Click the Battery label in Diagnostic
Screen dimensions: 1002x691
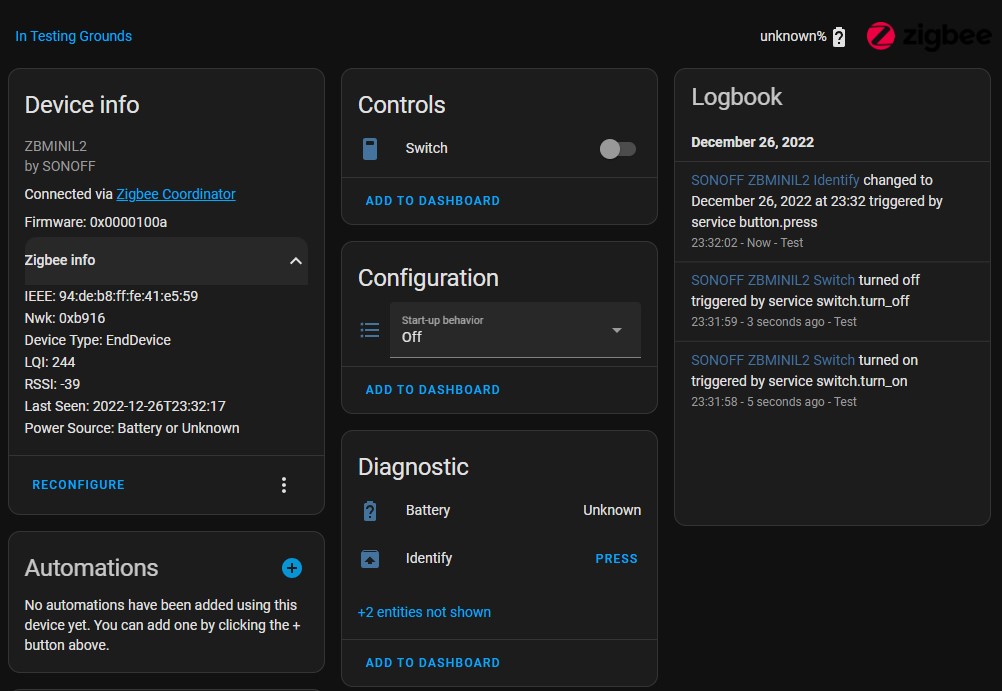428,510
